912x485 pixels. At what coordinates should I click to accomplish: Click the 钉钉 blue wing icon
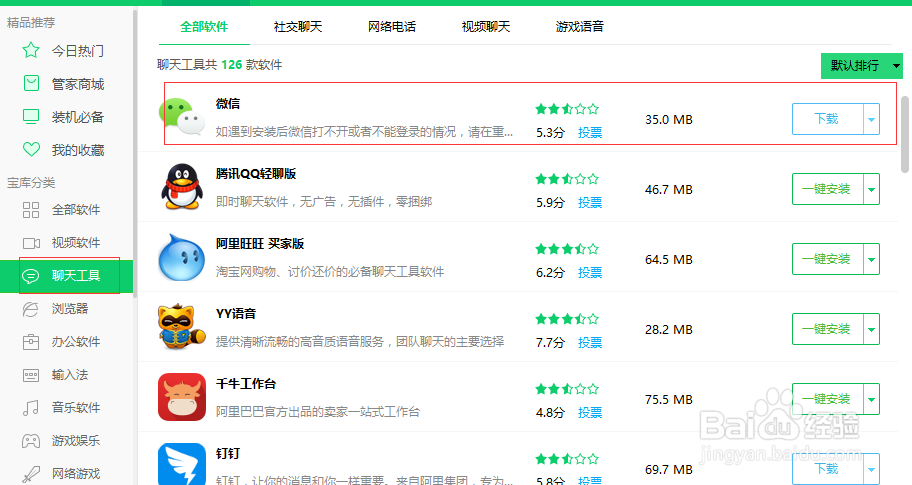point(182,464)
